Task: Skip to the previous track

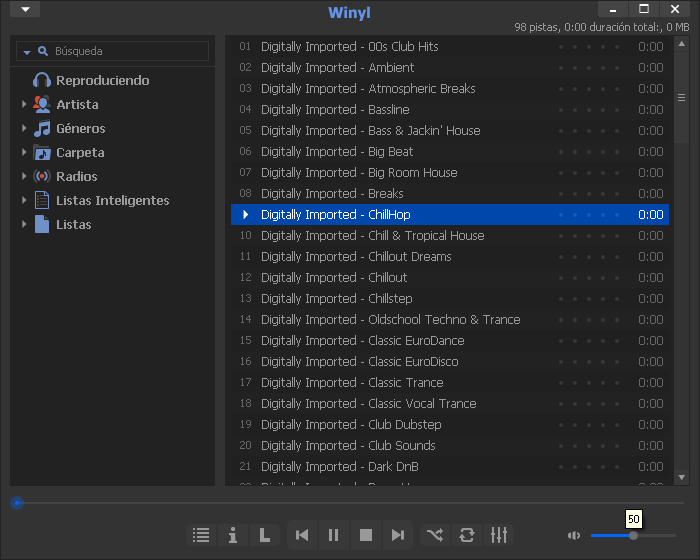Action: click(x=302, y=535)
